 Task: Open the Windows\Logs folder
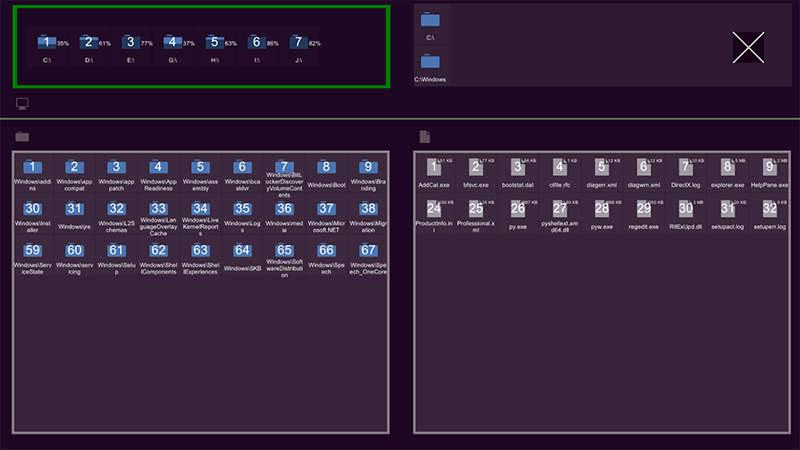242,209
